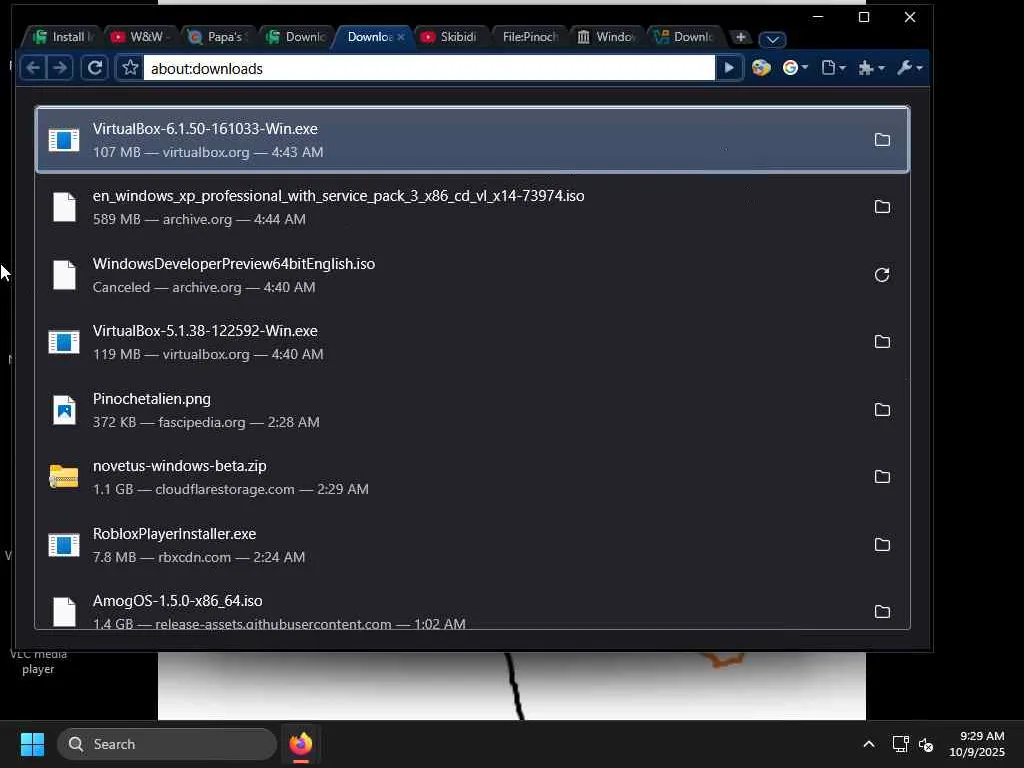Screen dimensions: 1024x768
Task: Click the about:downloads address bar
Action: (x=429, y=68)
